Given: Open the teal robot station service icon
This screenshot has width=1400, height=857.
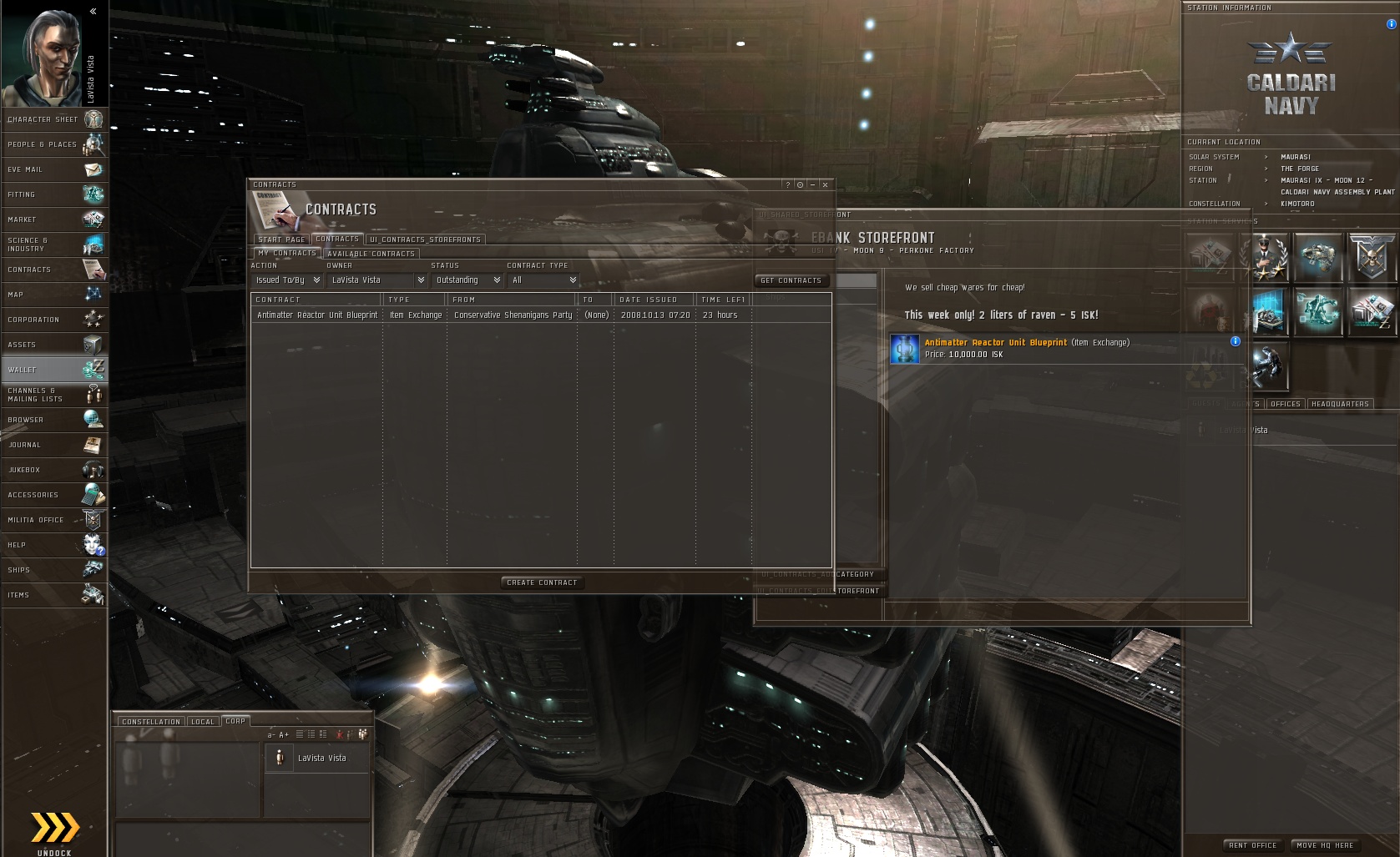Looking at the screenshot, I should click(1319, 311).
